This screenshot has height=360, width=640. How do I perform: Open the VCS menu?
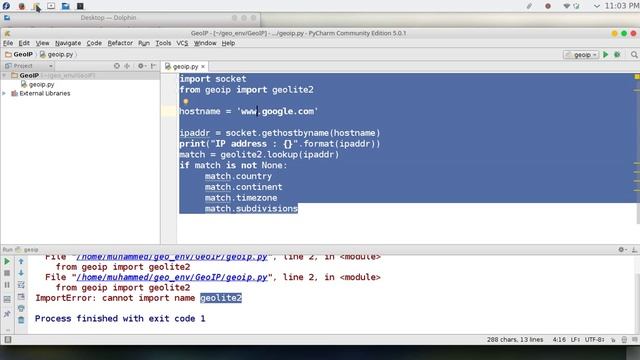coord(182,43)
